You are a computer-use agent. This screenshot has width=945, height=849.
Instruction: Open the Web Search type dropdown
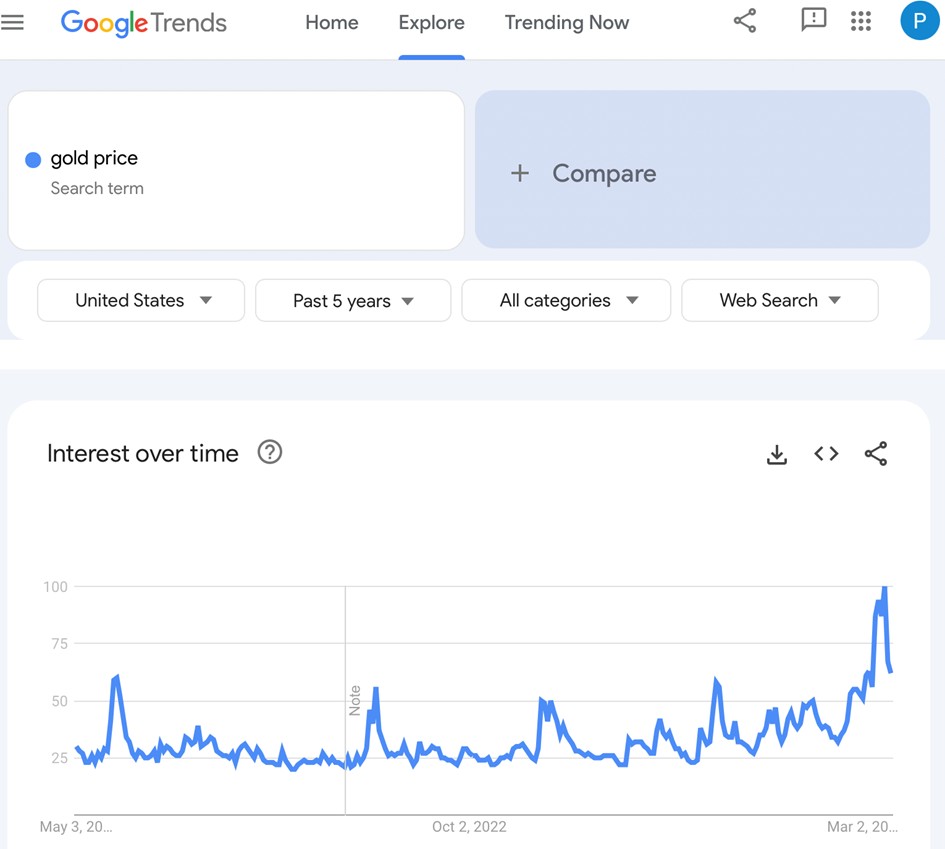780,300
